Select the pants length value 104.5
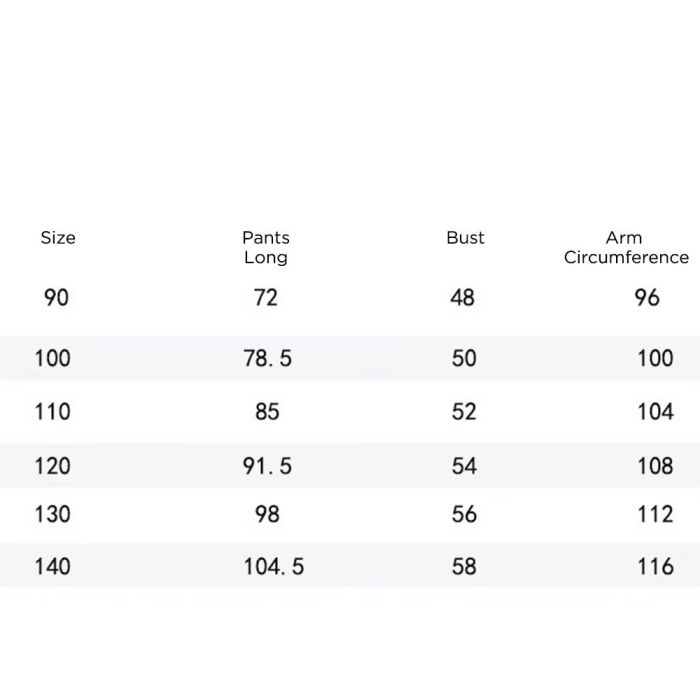 pyautogui.click(x=274, y=567)
